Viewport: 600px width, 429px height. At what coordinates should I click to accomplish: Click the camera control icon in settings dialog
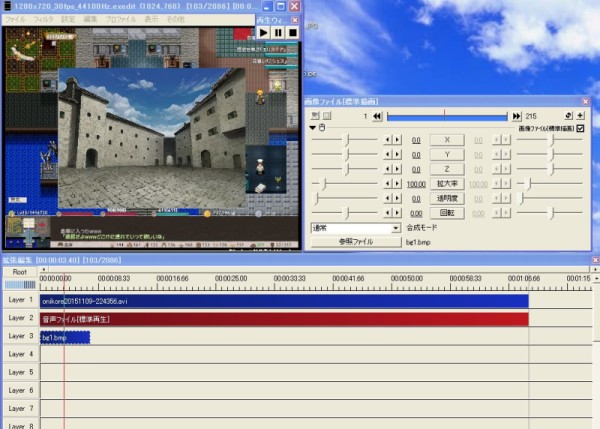click(315, 115)
